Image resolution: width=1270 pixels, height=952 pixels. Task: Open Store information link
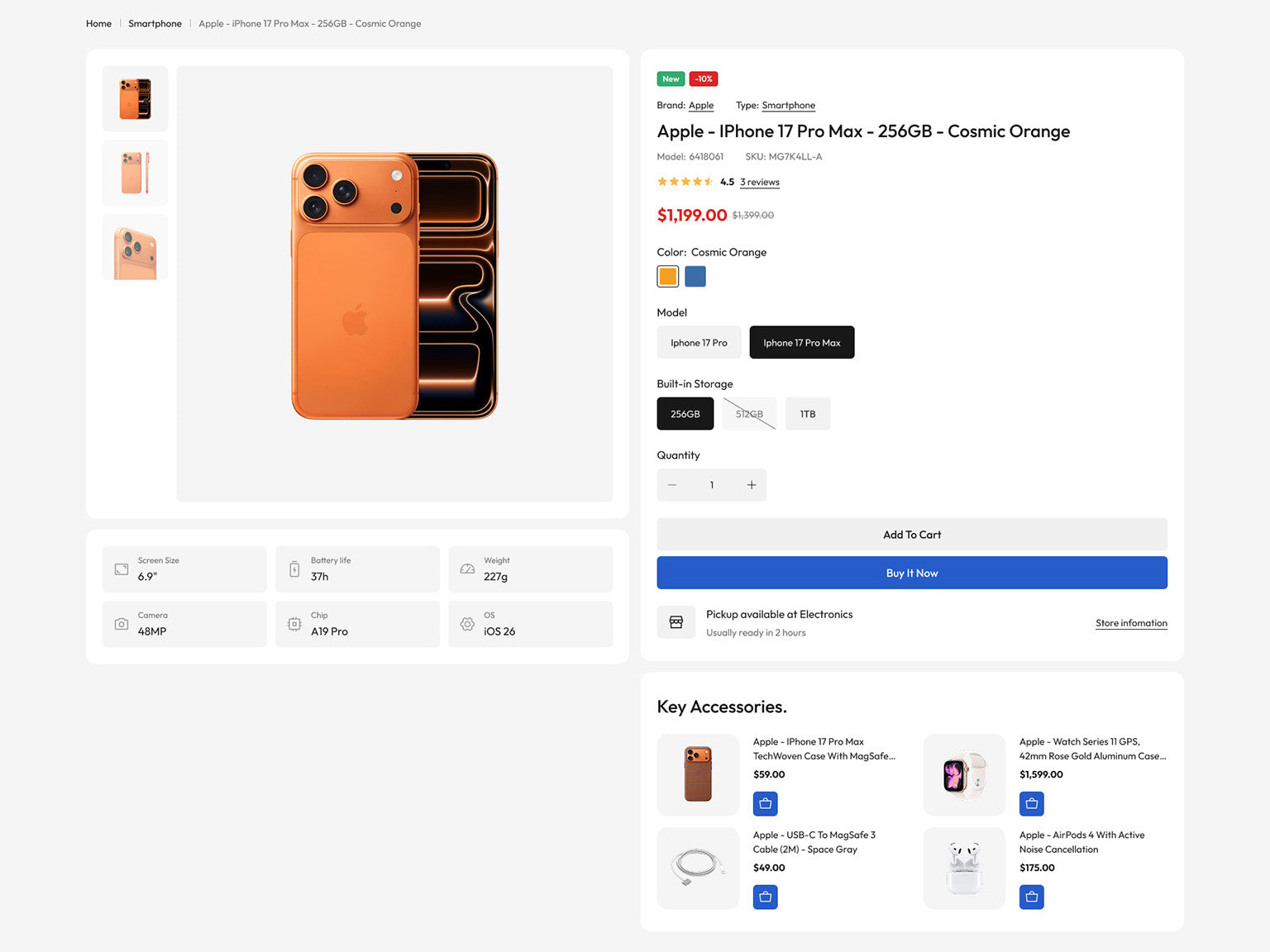(x=1130, y=623)
